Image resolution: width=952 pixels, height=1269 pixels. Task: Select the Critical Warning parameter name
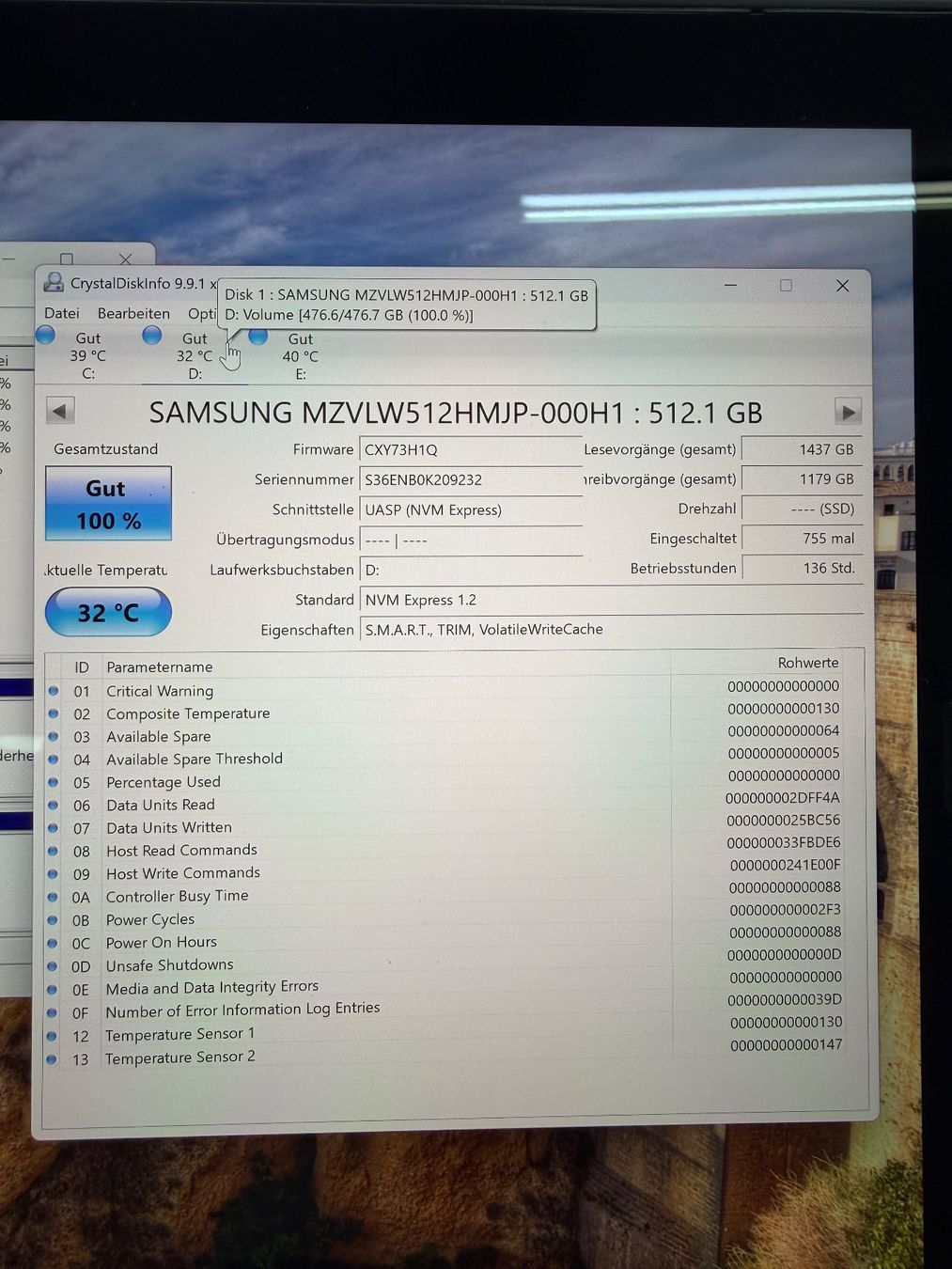click(x=160, y=691)
